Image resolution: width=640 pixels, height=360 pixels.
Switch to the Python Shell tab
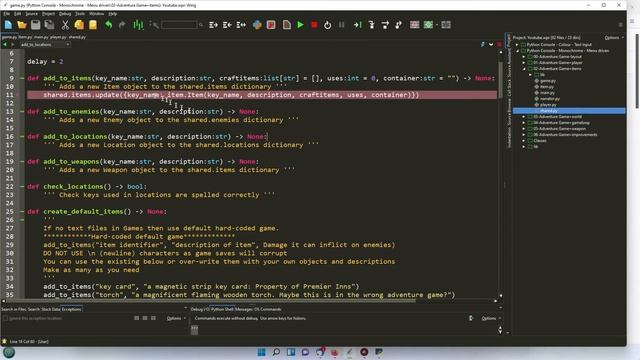[x=222, y=309]
